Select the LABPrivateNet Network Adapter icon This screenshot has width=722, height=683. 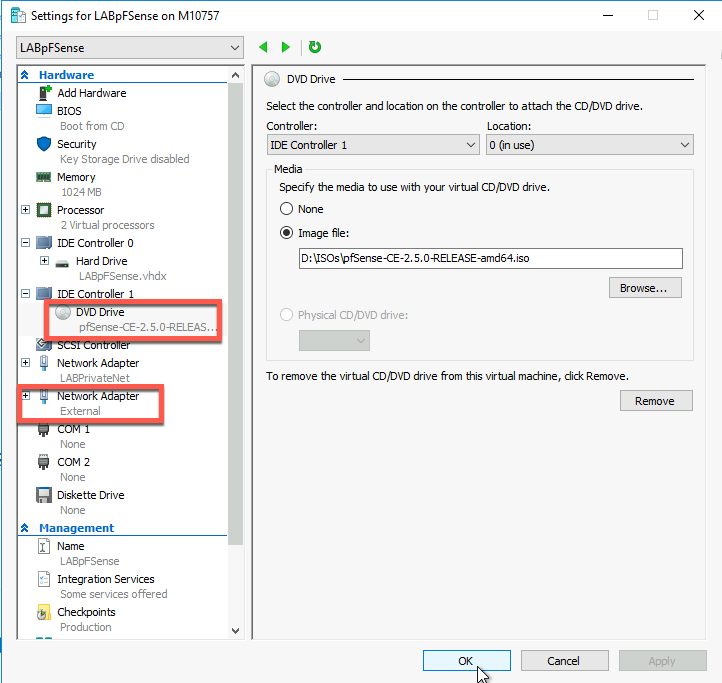[44, 363]
